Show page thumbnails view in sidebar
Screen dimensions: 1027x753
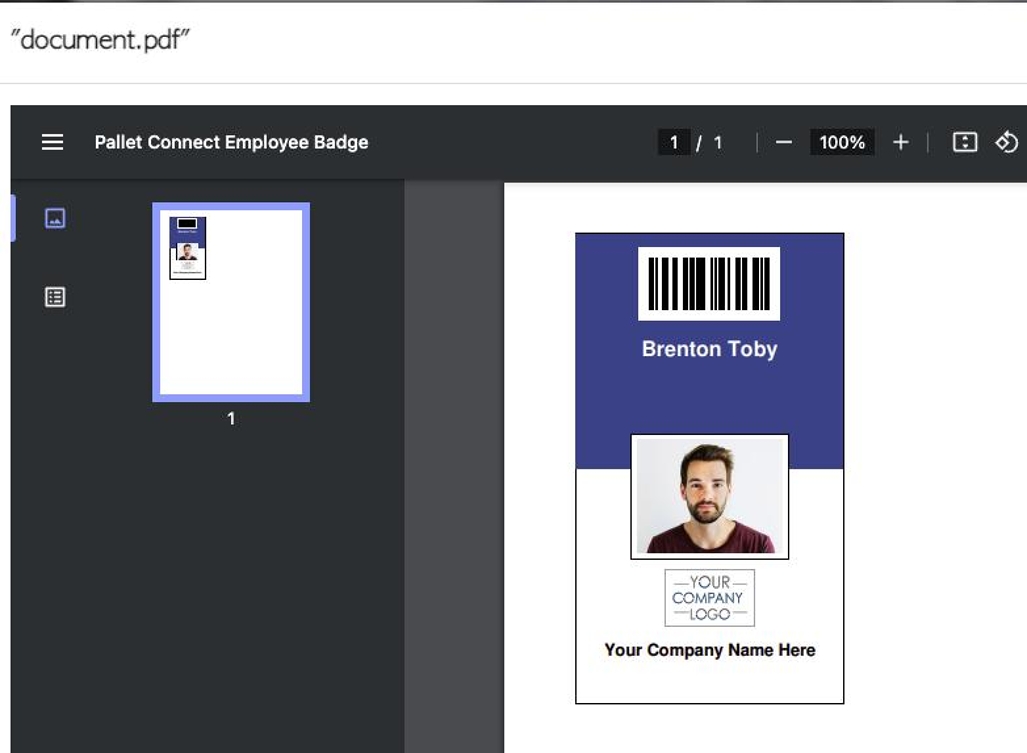(55, 218)
